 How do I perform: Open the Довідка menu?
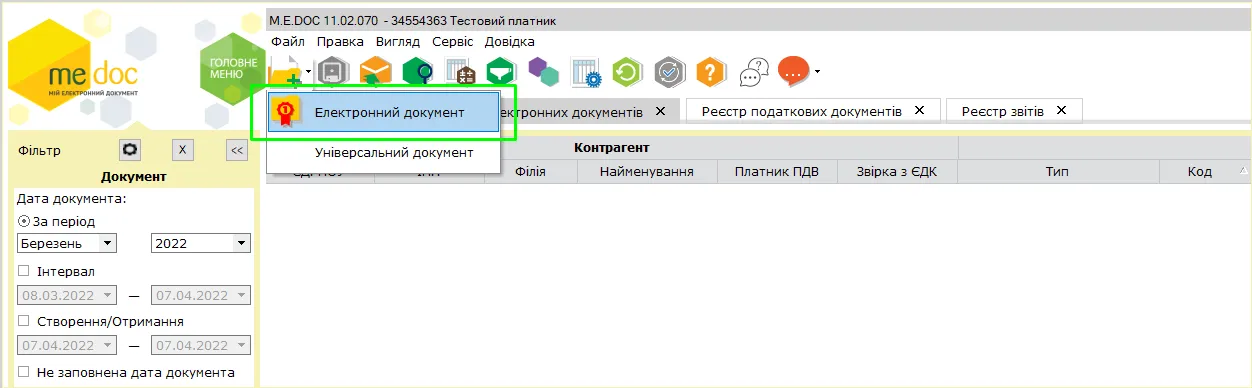point(510,41)
